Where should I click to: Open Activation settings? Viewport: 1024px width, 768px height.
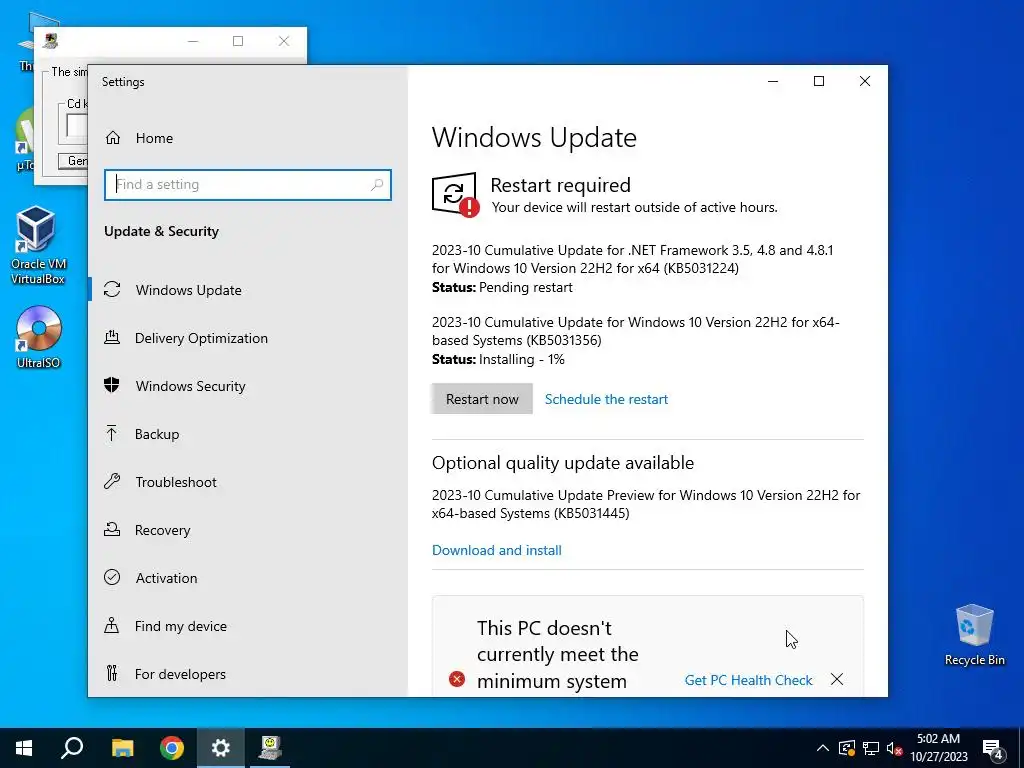(248, 578)
